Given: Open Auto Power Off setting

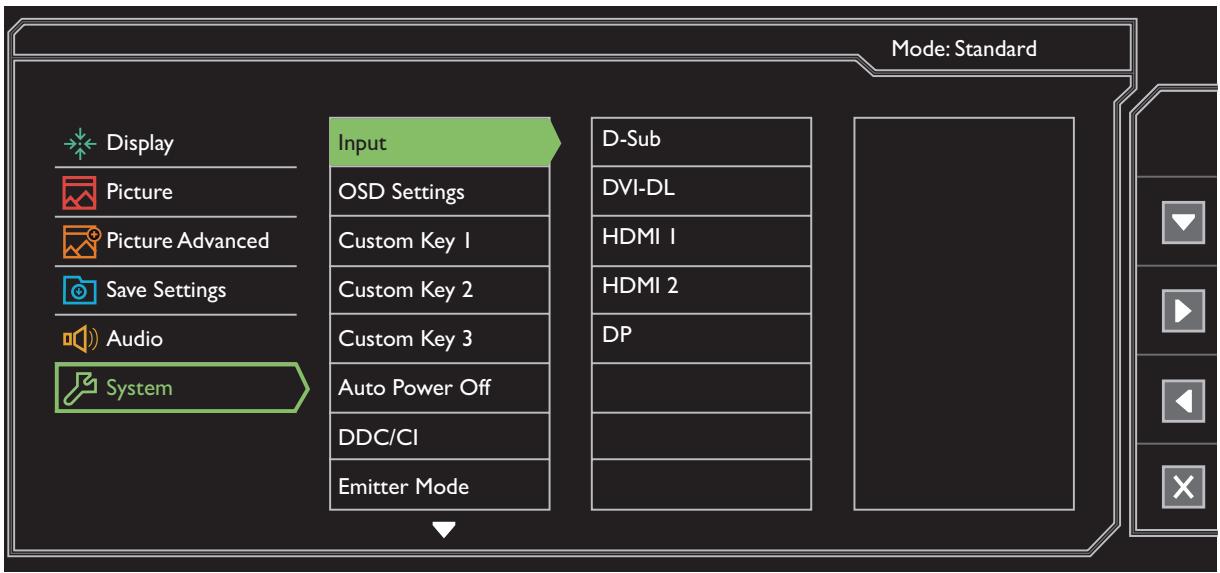Looking at the screenshot, I should [x=440, y=387].
